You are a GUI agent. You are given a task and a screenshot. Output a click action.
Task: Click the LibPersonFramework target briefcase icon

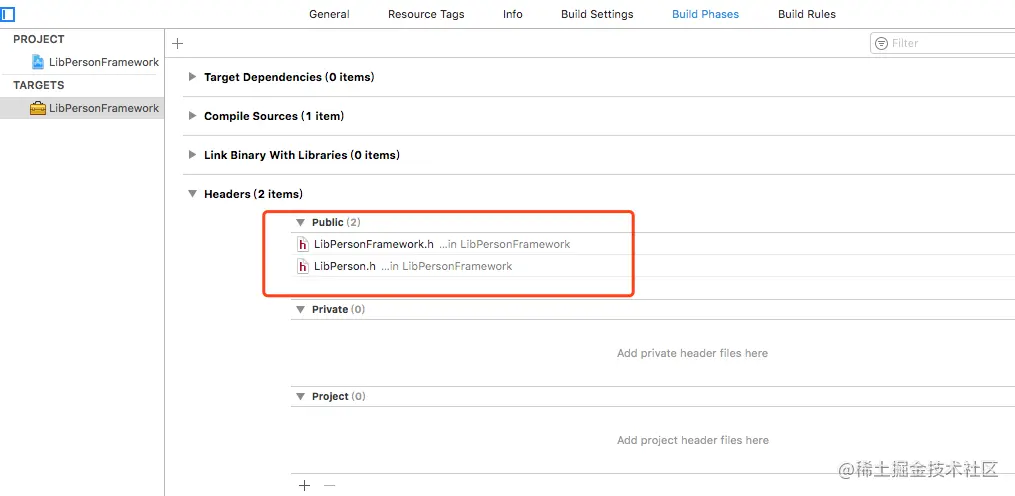pyautogui.click(x=38, y=108)
